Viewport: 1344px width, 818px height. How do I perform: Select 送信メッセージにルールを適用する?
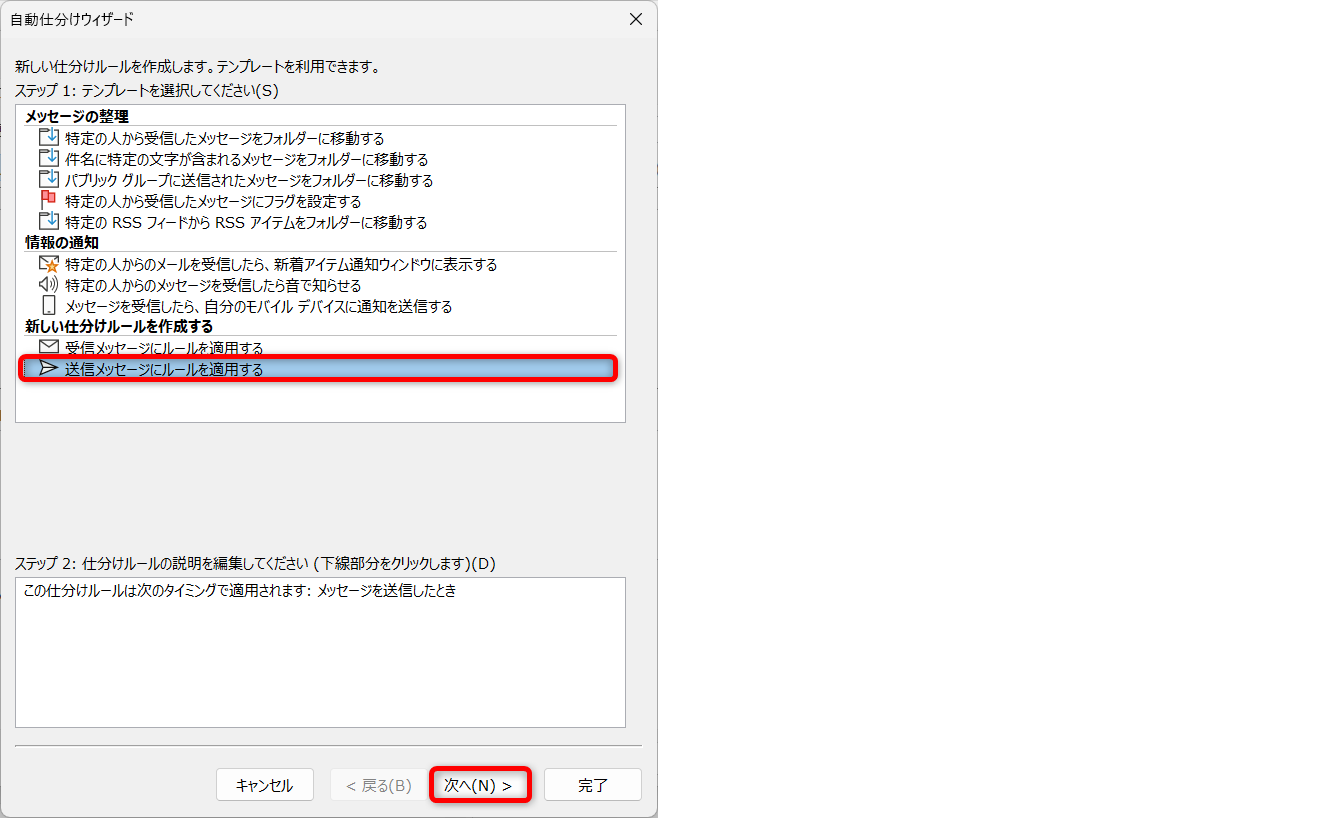[x=164, y=370]
